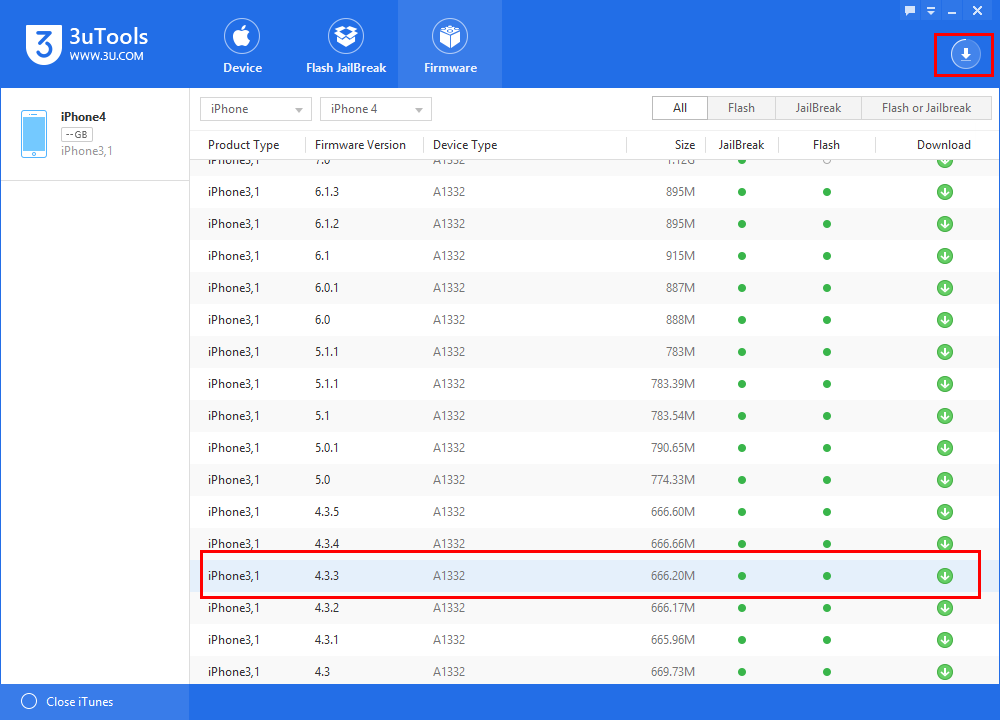Image resolution: width=1000 pixels, height=720 pixels.
Task: Open the downloads manager icon
Action: (966, 54)
